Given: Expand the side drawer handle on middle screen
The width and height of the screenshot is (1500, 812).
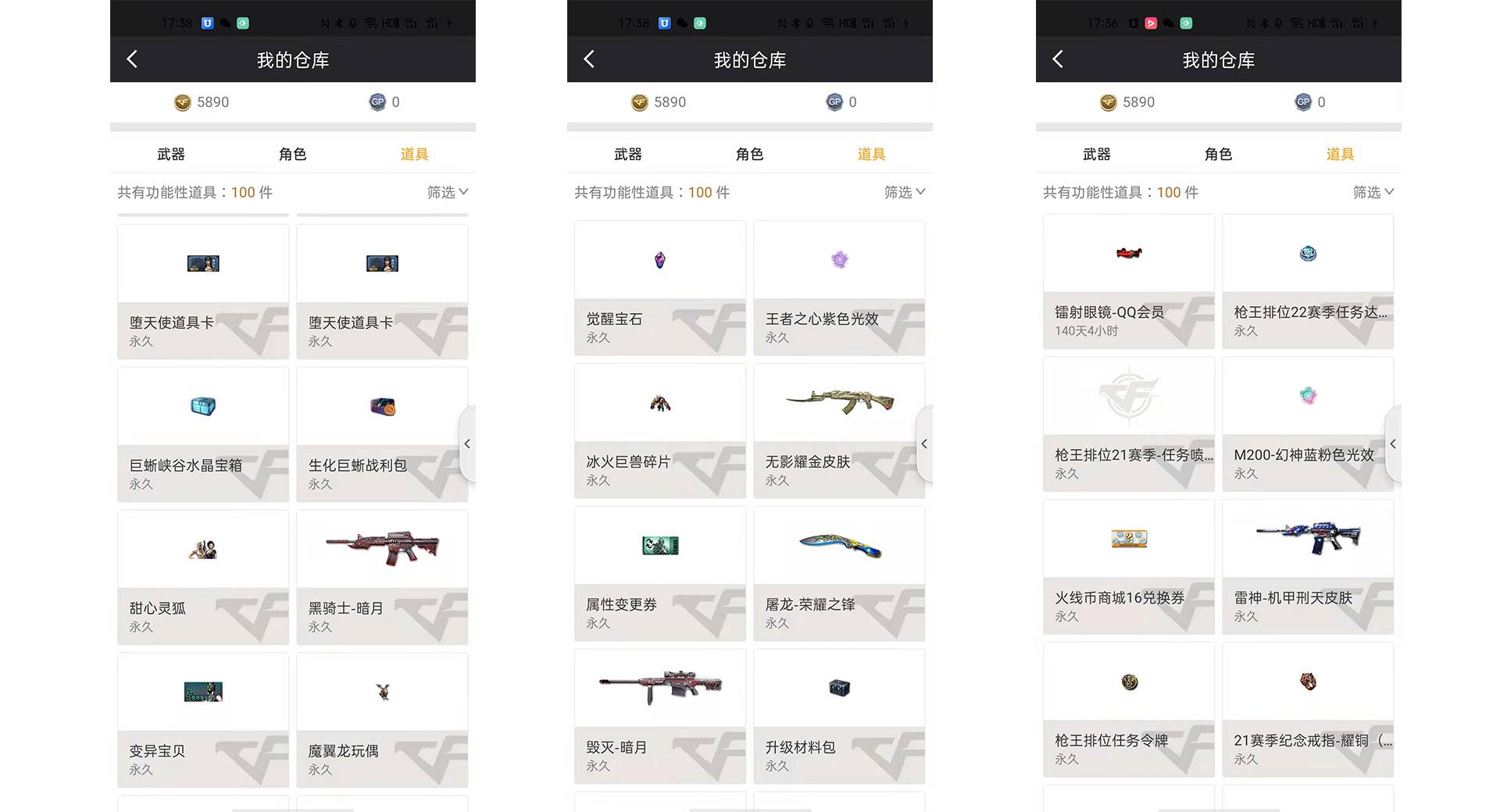Looking at the screenshot, I should pos(925,443).
